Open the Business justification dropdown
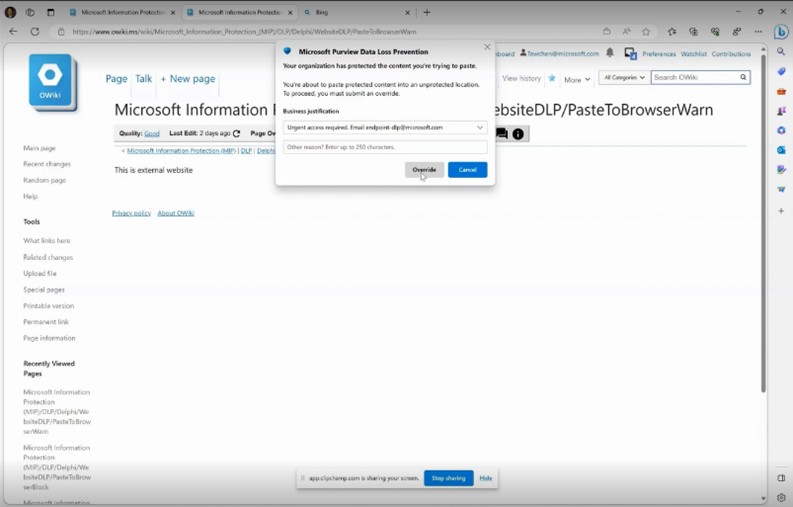The image size is (793, 507). tap(385, 128)
